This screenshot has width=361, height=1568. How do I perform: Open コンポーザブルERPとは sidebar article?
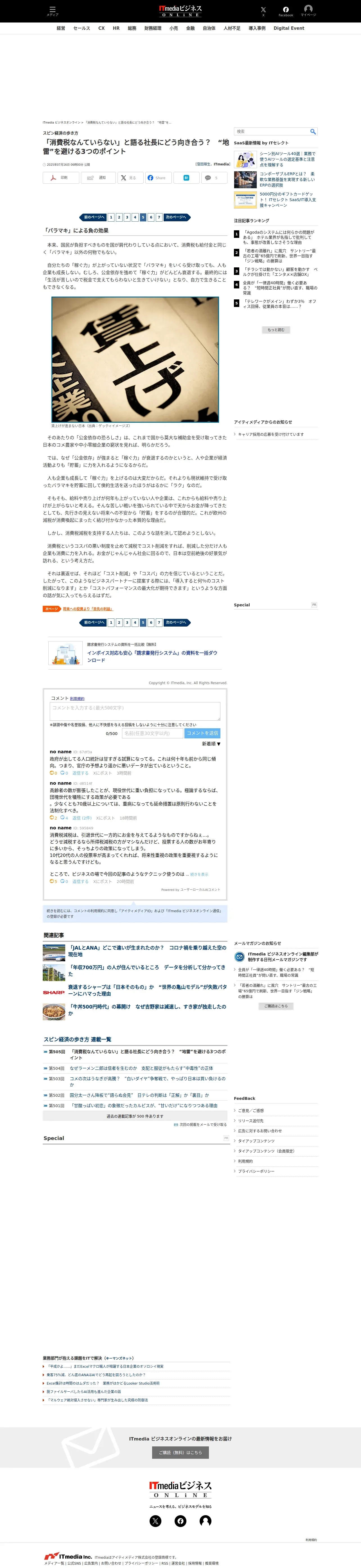click(287, 179)
